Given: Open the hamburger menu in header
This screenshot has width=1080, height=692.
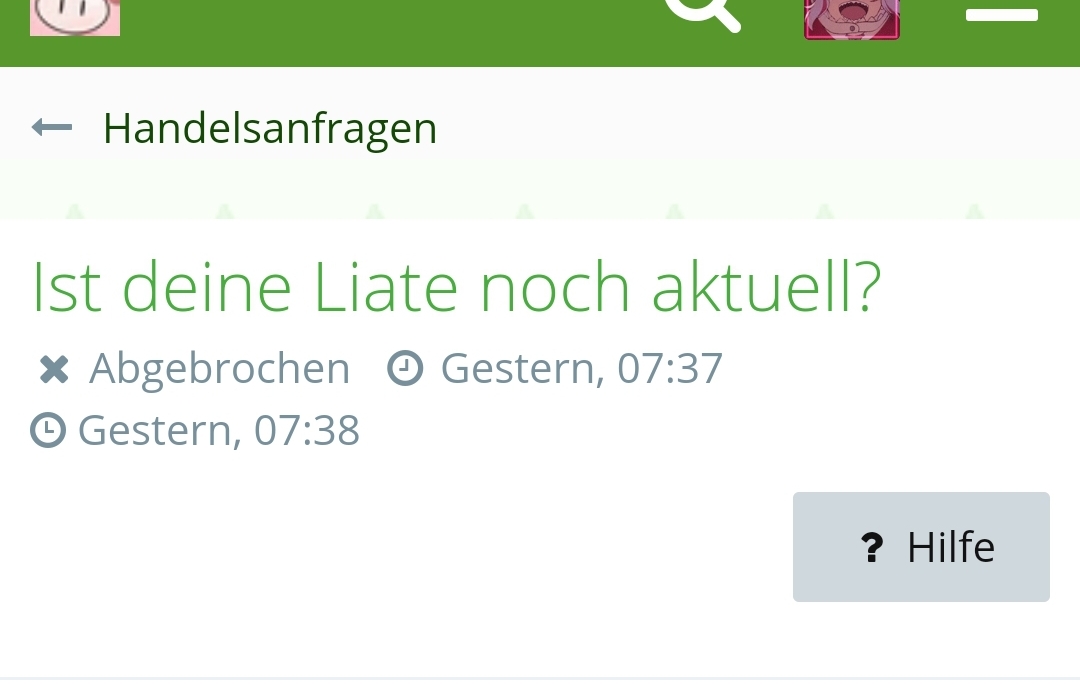Looking at the screenshot, I should [1001, 15].
